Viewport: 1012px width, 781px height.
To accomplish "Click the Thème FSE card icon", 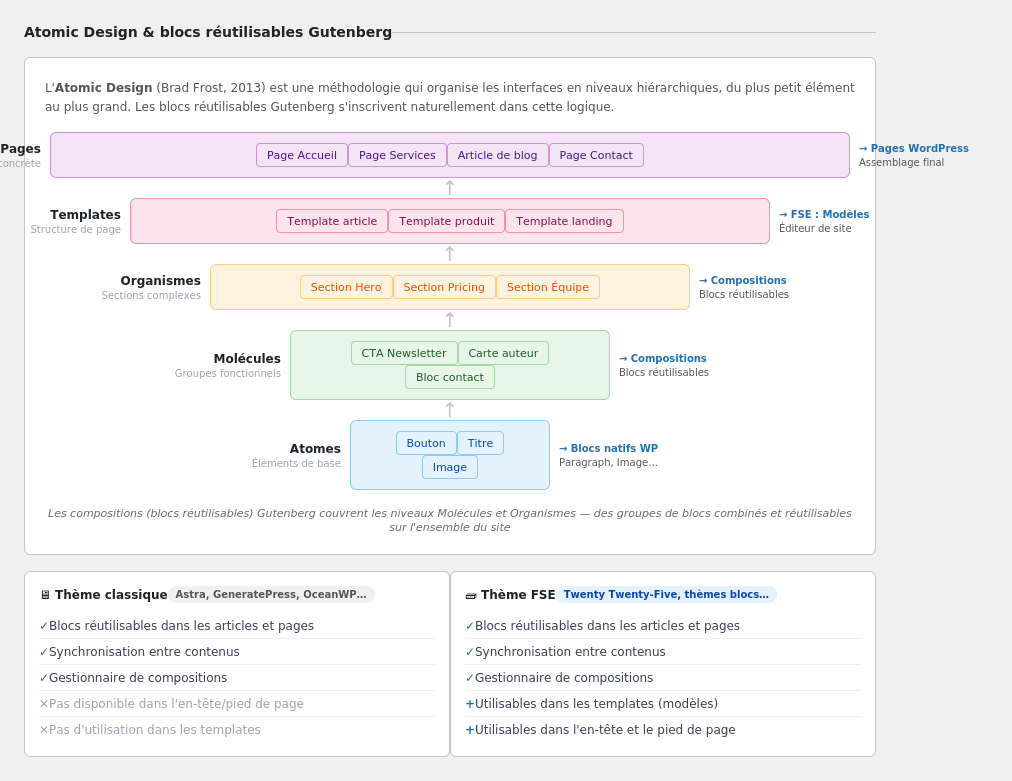I will (471, 594).
